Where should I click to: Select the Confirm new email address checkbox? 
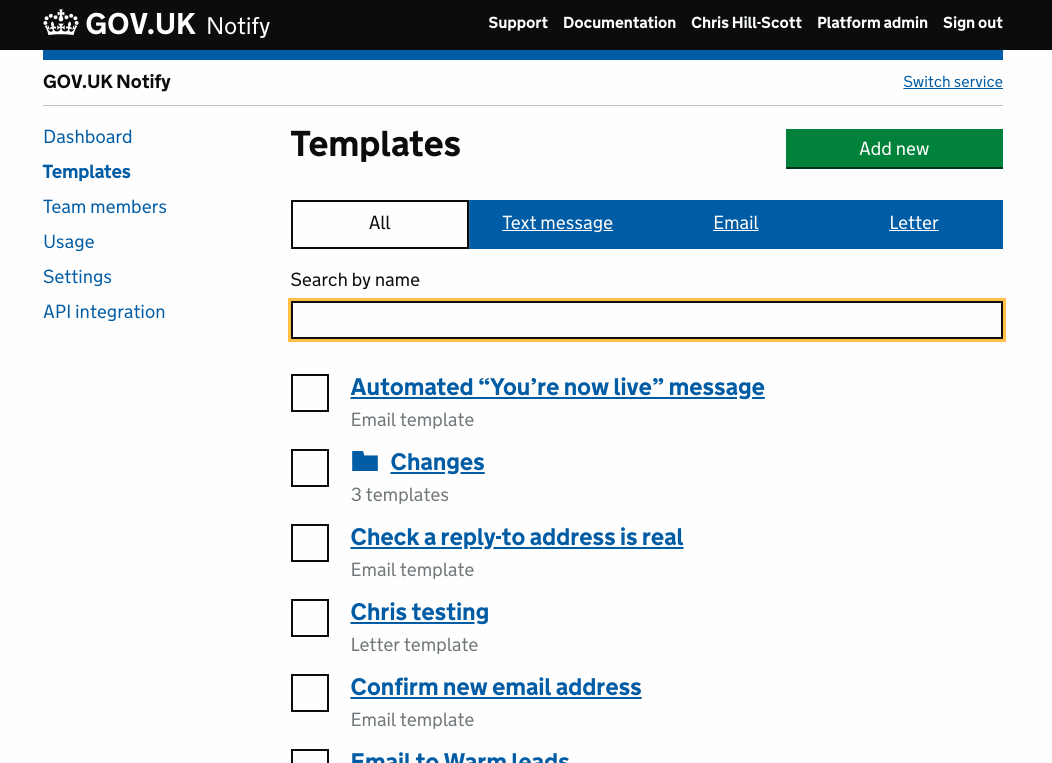tap(309, 693)
